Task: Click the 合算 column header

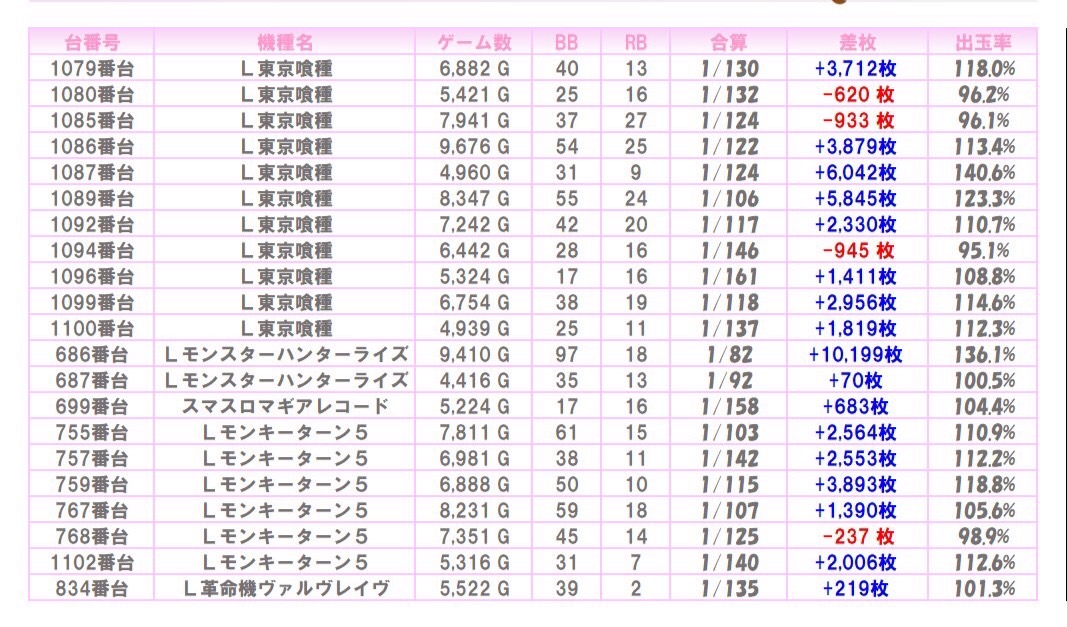Action: pos(729,42)
